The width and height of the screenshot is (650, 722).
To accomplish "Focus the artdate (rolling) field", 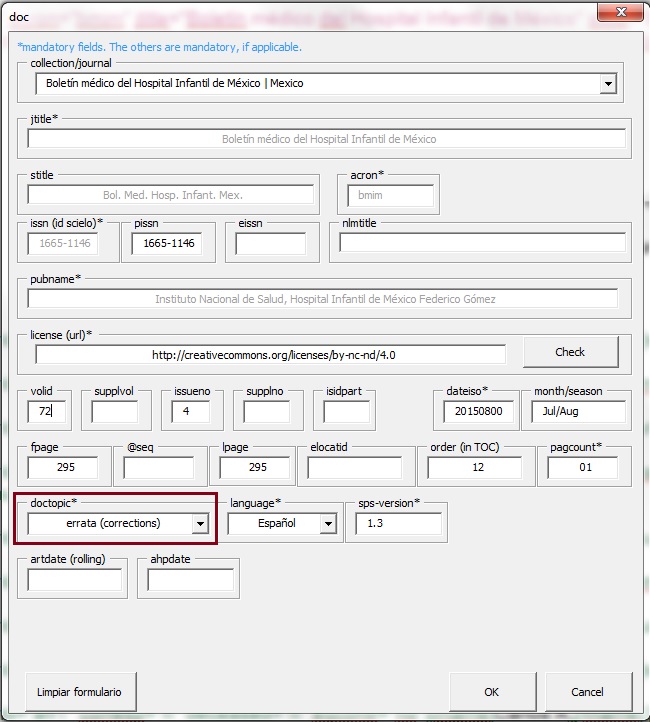I will point(74,580).
